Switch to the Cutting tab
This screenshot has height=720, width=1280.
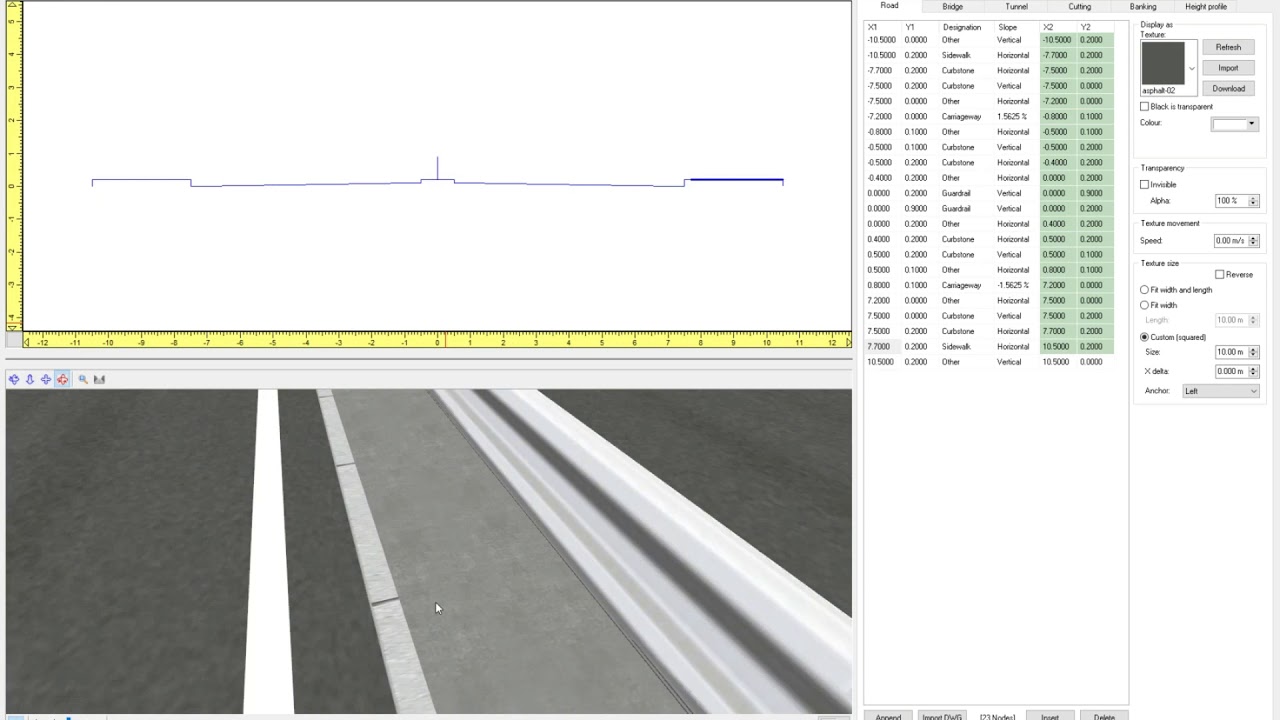point(1079,6)
